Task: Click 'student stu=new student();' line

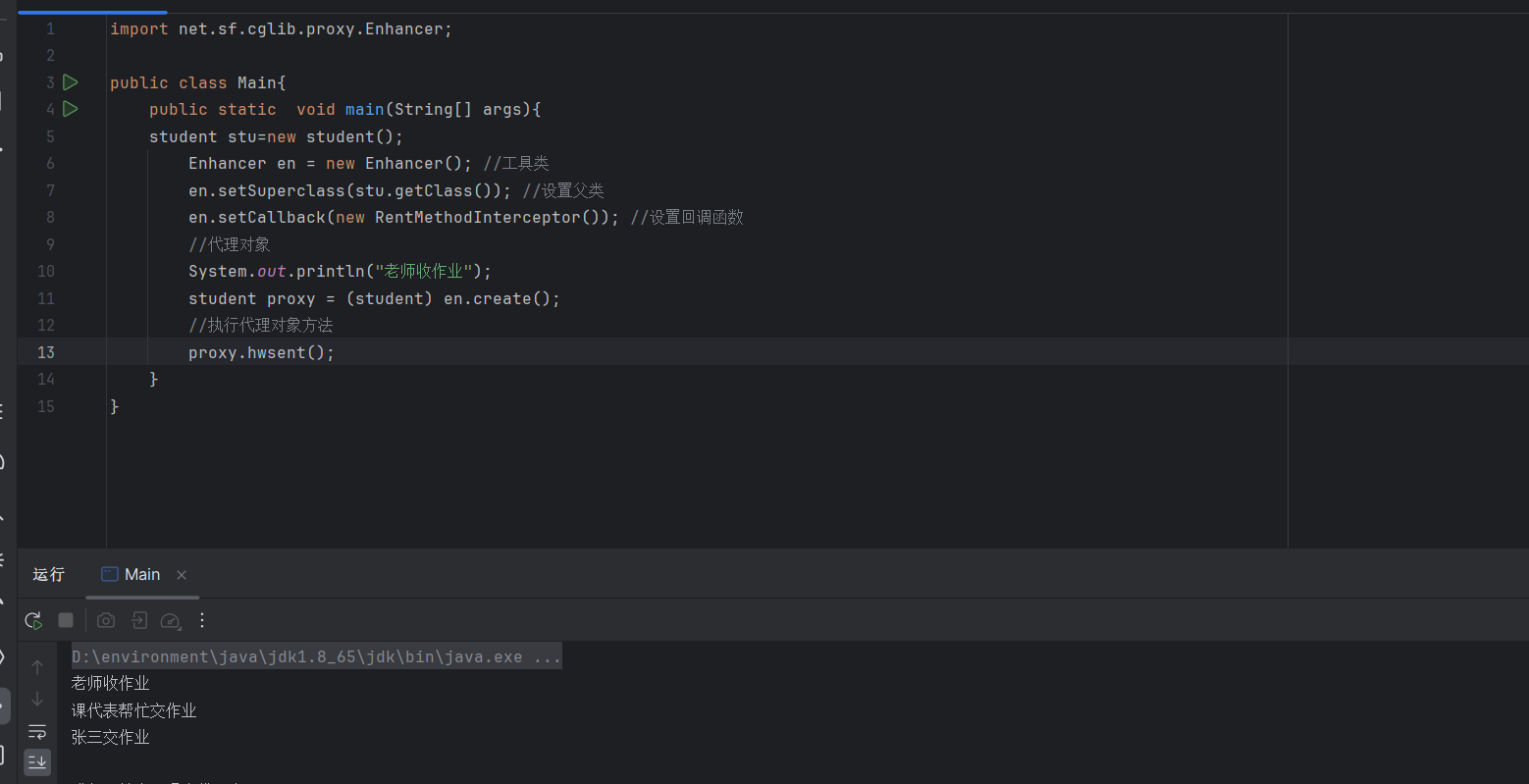Action: tap(276, 136)
